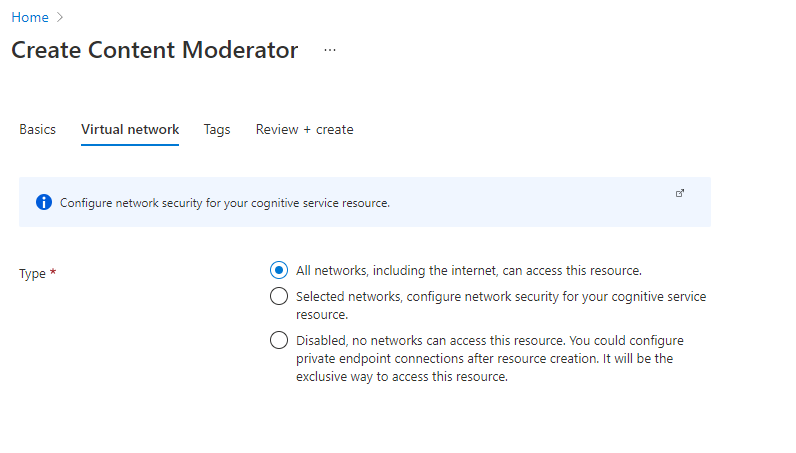Click the Home breadcrumb link

pyautogui.click(x=29, y=17)
